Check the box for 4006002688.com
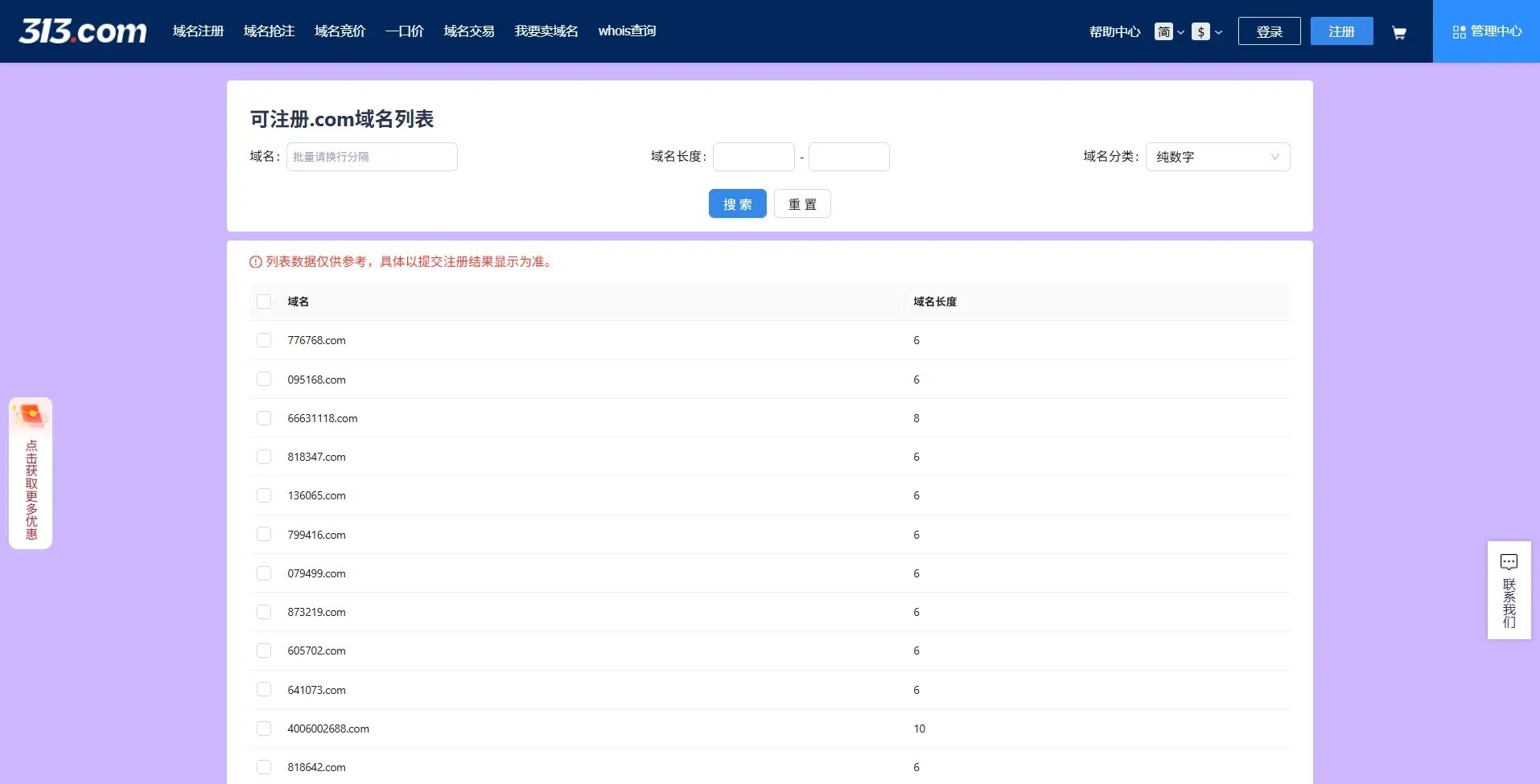 [x=264, y=729]
